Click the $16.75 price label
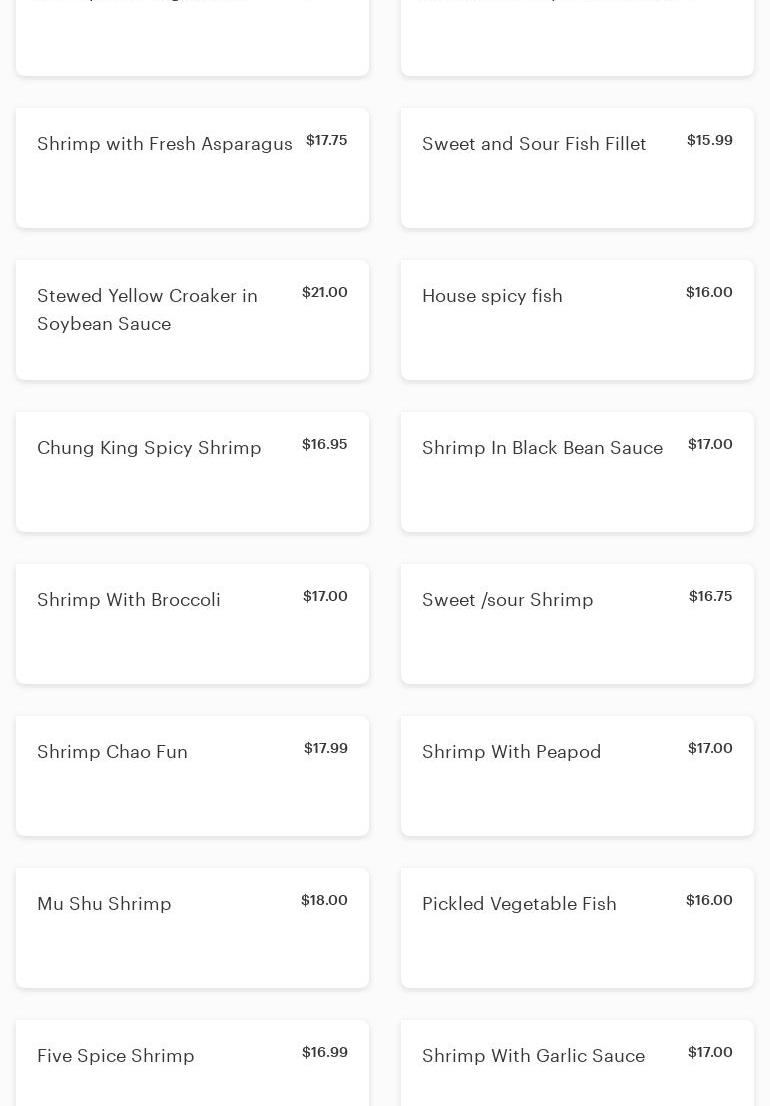770x1106 pixels. click(711, 596)
